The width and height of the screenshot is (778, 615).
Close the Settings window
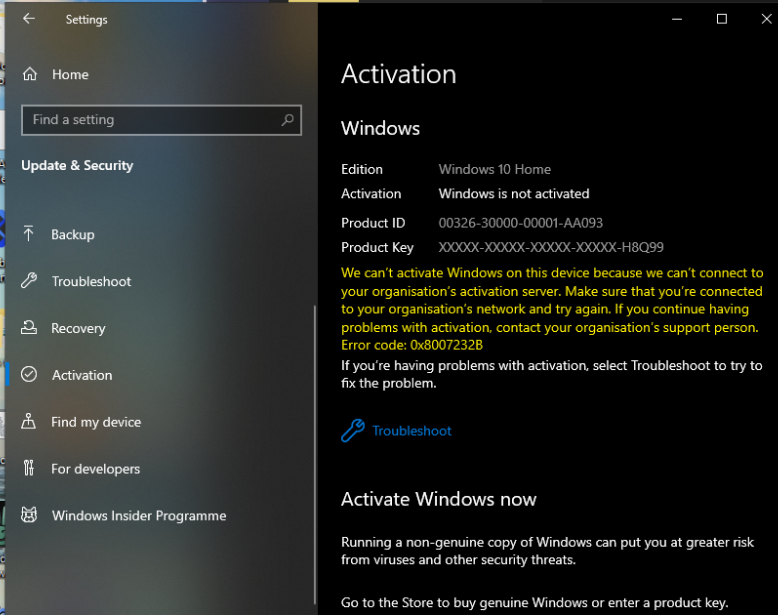766,19
